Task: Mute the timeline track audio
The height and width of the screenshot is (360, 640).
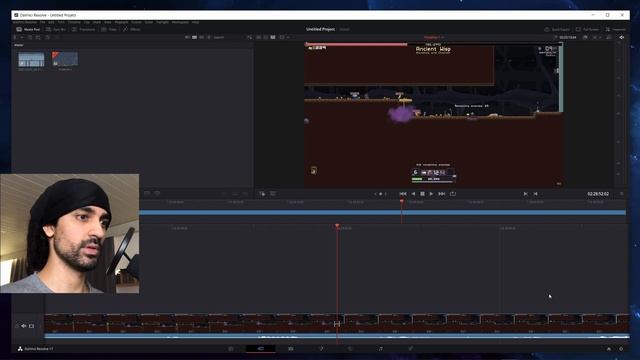Action: click(23, 326)
